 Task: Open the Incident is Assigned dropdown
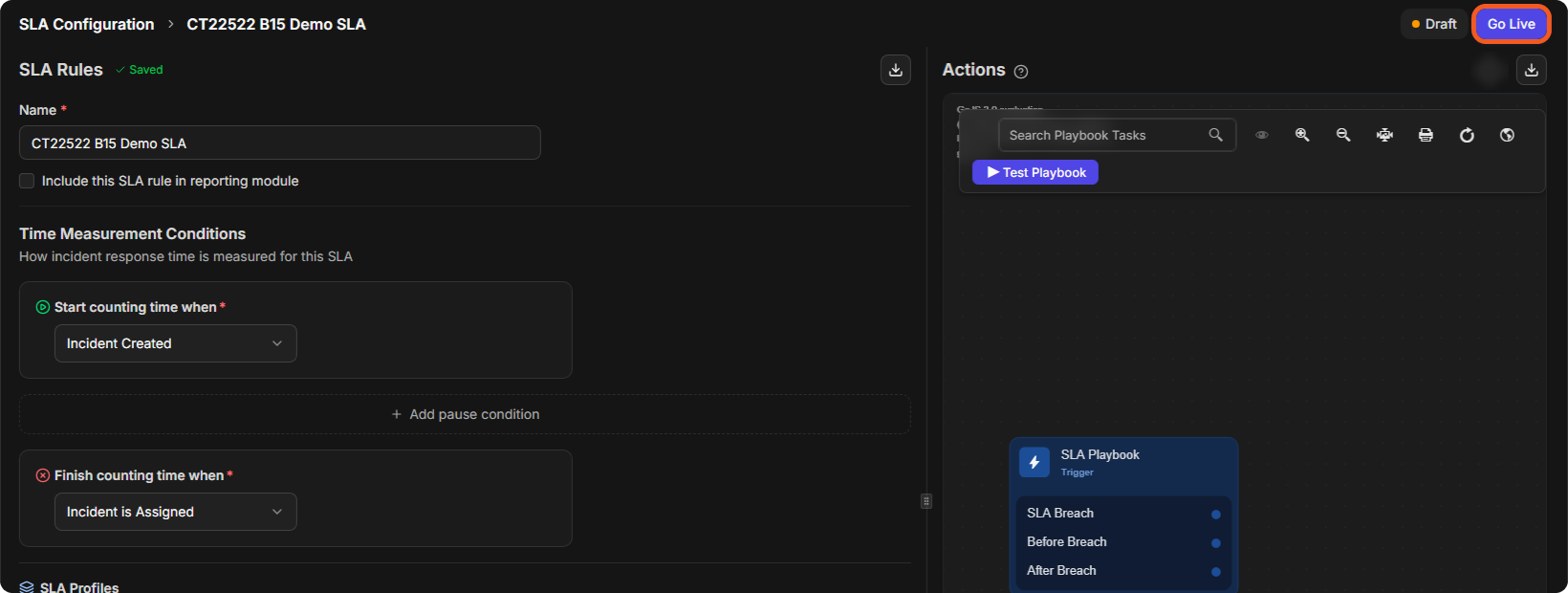click(176, 512)
